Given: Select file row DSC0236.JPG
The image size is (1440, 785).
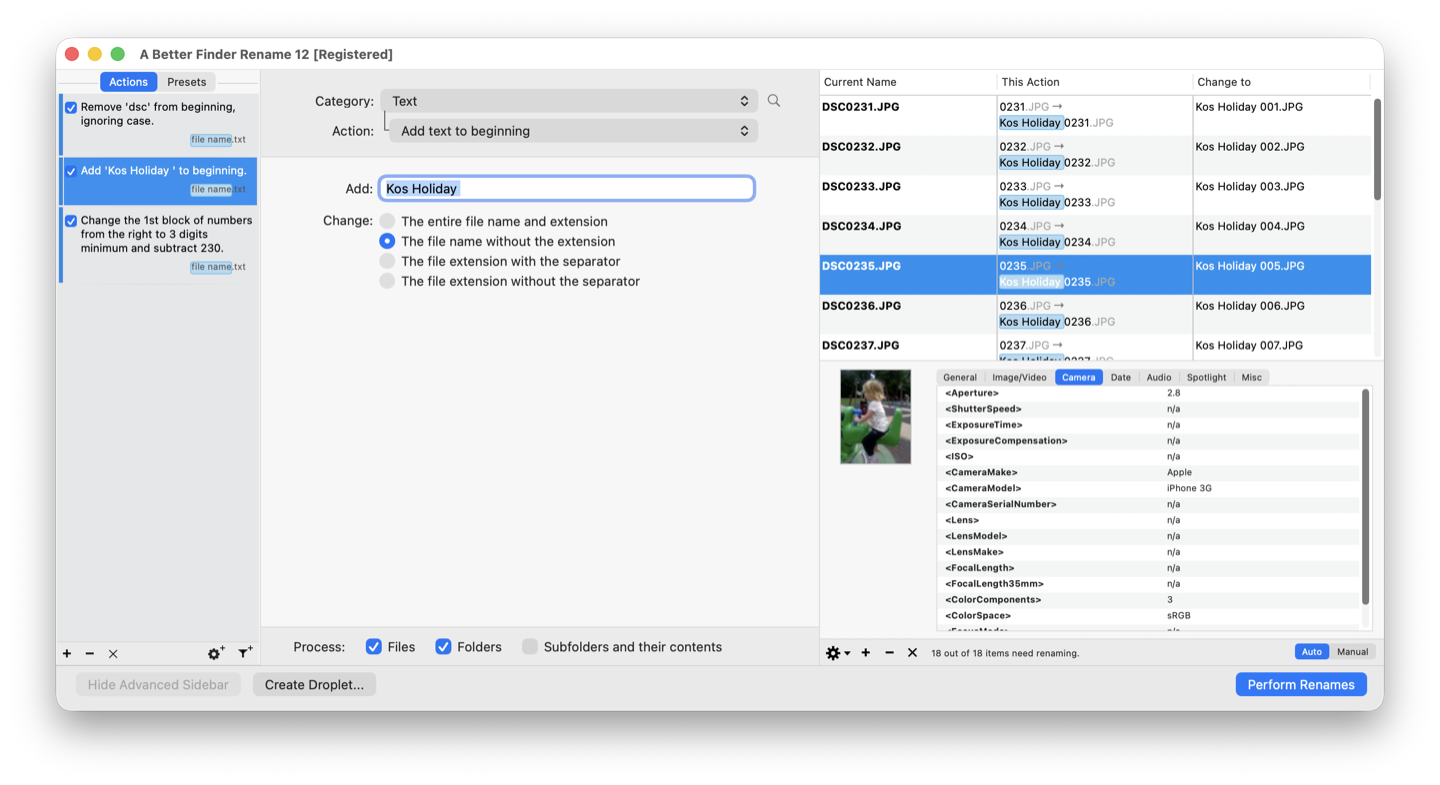Looking at the screenshot, I should tap(1095, 314).
